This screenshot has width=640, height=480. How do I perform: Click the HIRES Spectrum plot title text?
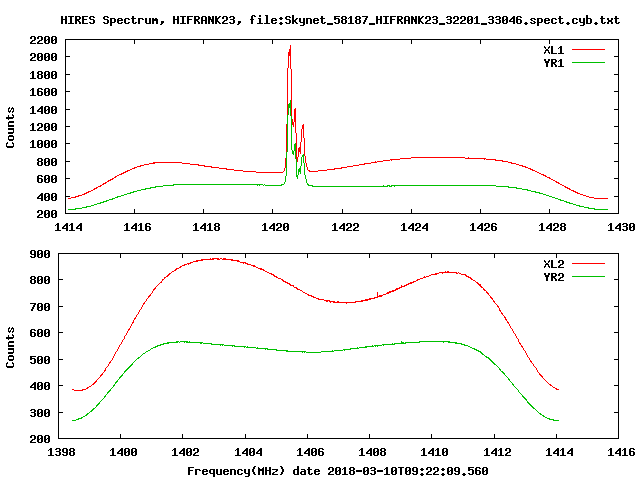(340, 20)
